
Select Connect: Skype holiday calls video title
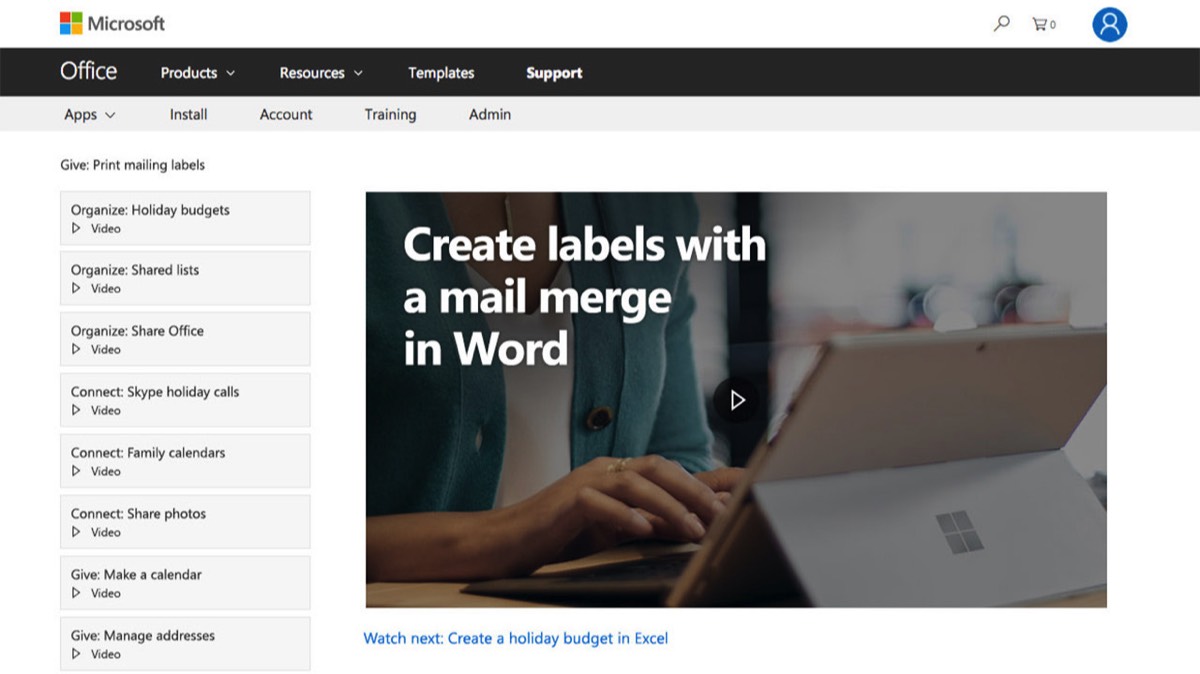155,392
